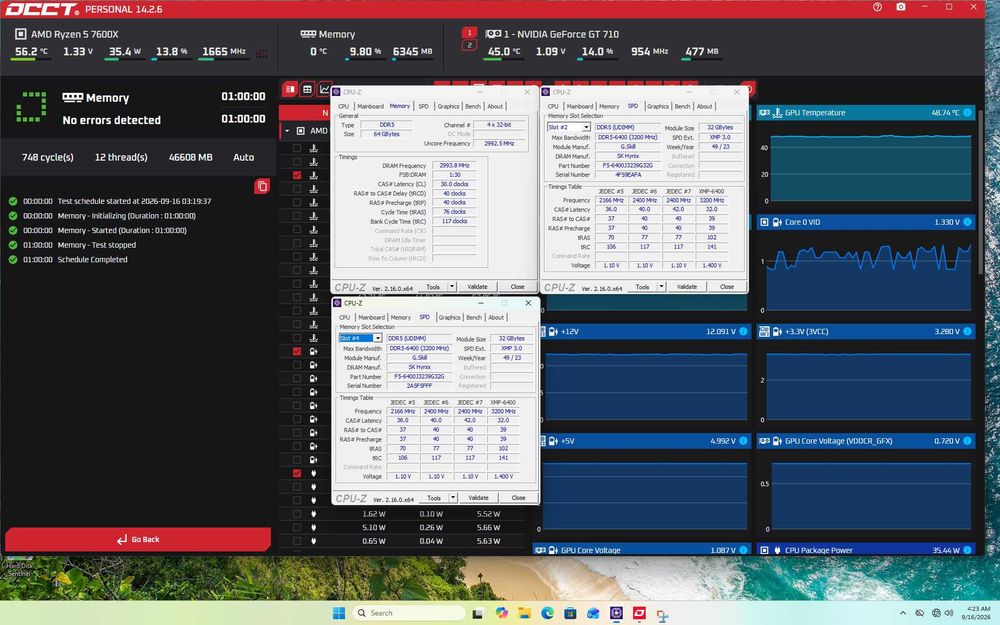Viewport: 1000px width, 625px height.
Task: Select DRAM Frequency value 2993.8 MHz
Action: [454, 165]
